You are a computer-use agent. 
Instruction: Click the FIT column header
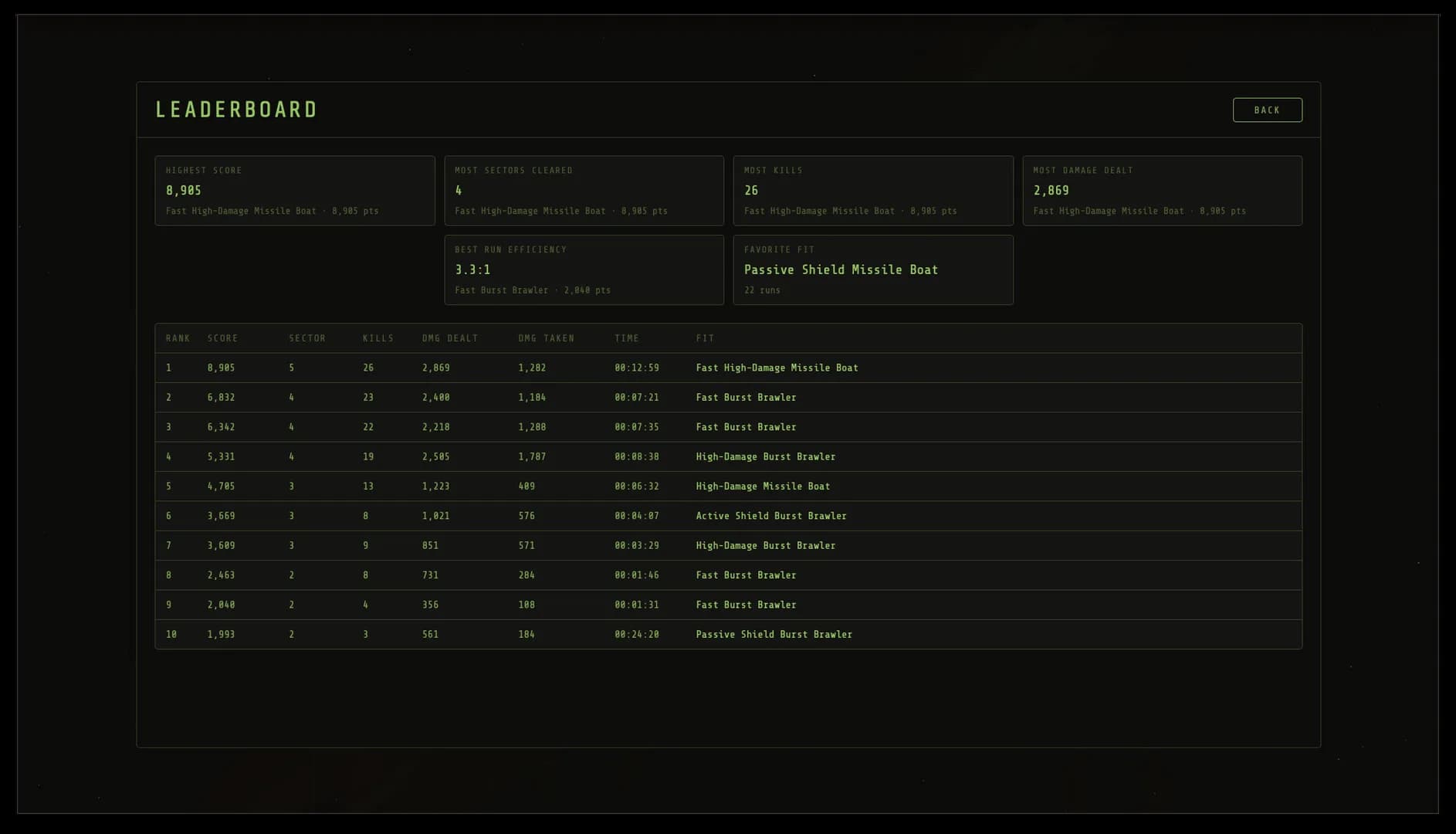(705, 338)
